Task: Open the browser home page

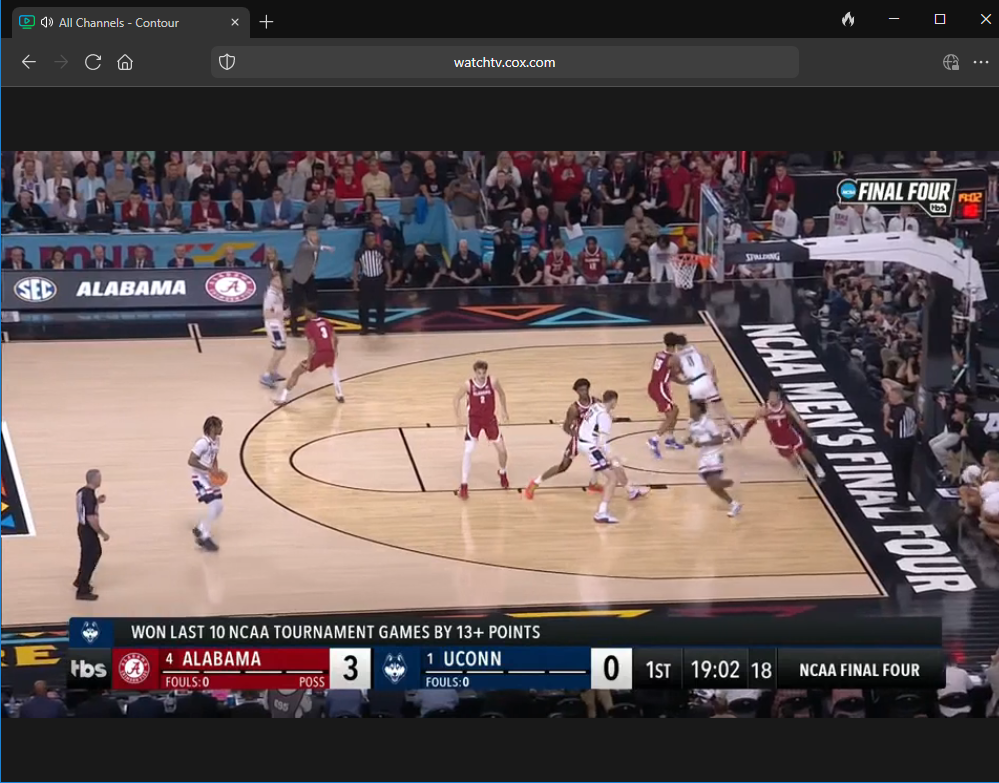Action: point(125,62)
